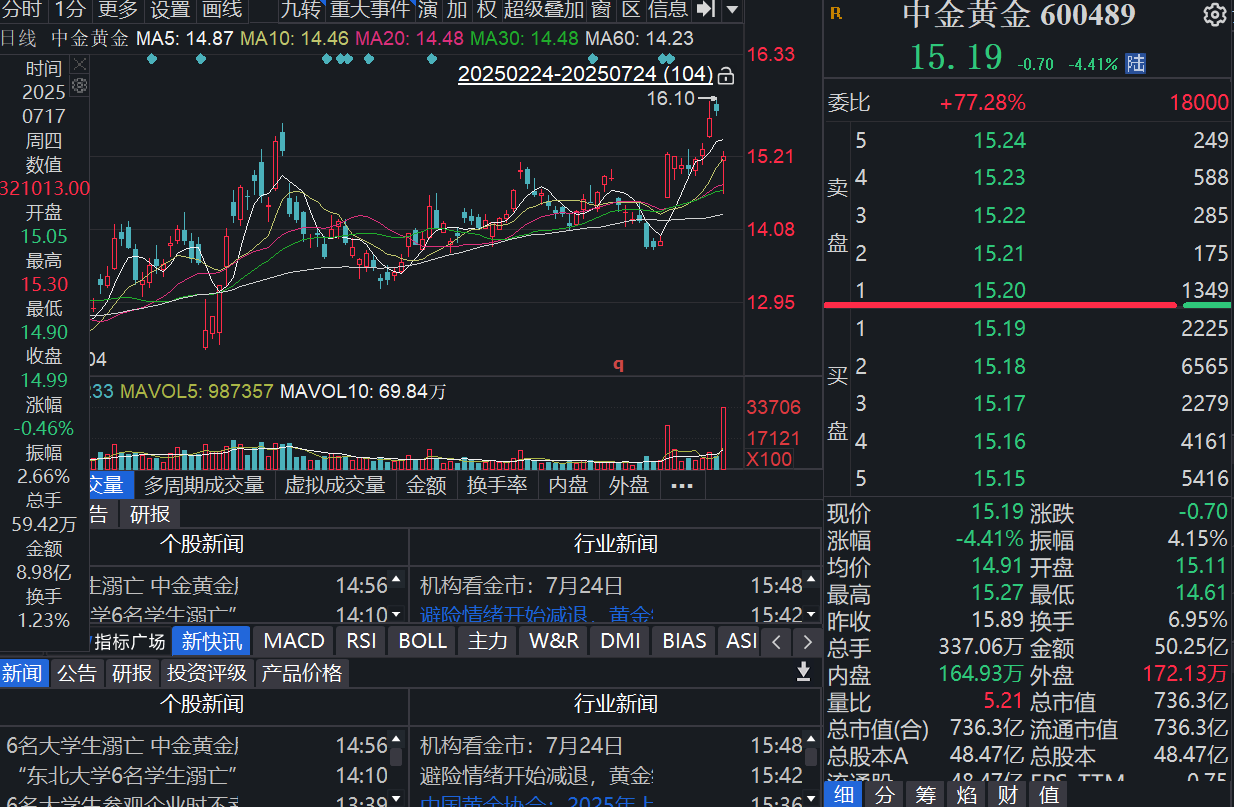Click the collapse-toolbar arrow icon after 信息
The image size is (1234, 807).
click(705, 10)
